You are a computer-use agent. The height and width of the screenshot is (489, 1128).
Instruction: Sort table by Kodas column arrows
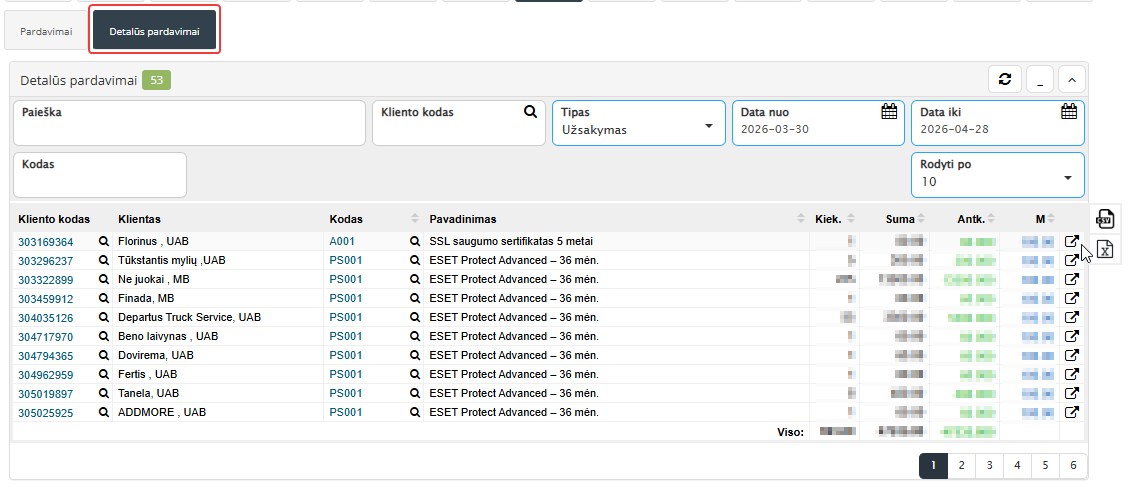pyautogui.click(x=414, y=219)
